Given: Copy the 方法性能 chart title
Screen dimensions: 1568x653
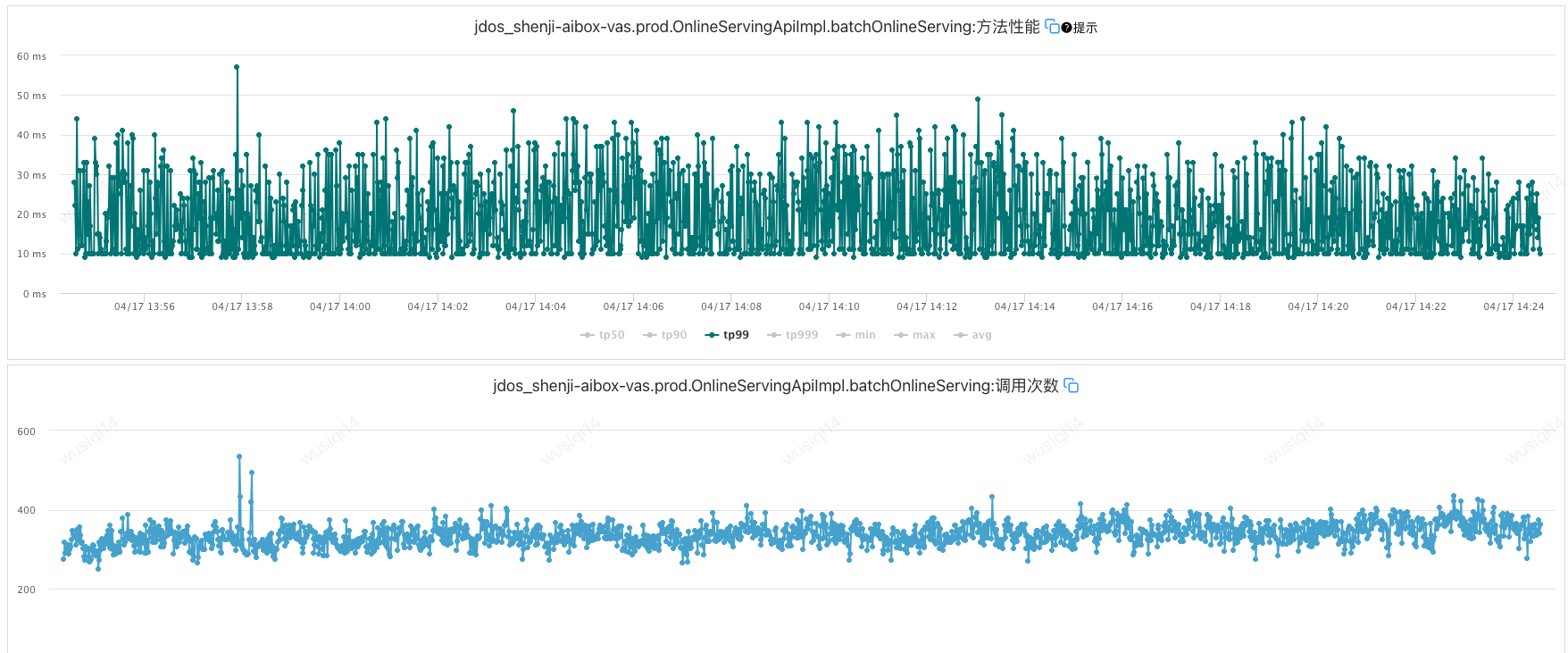Looking at the screenshot, I should (1052, 27).
